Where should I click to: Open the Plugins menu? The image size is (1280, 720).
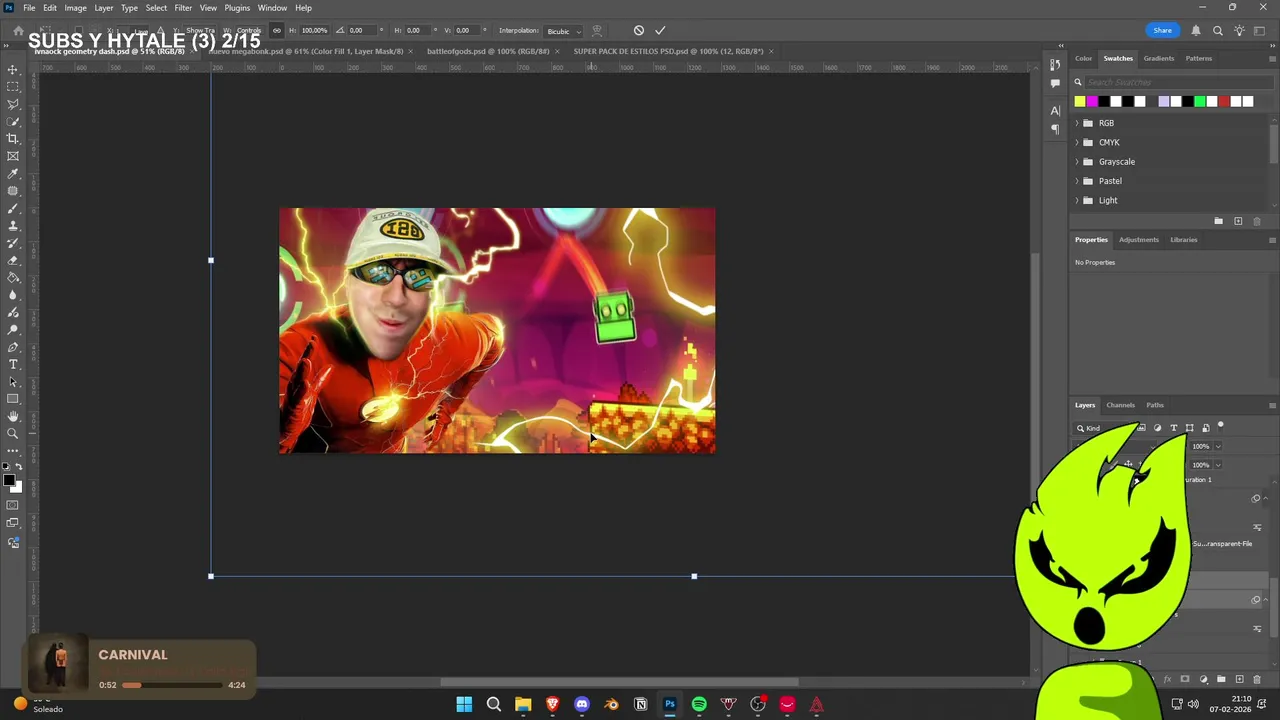237,8
